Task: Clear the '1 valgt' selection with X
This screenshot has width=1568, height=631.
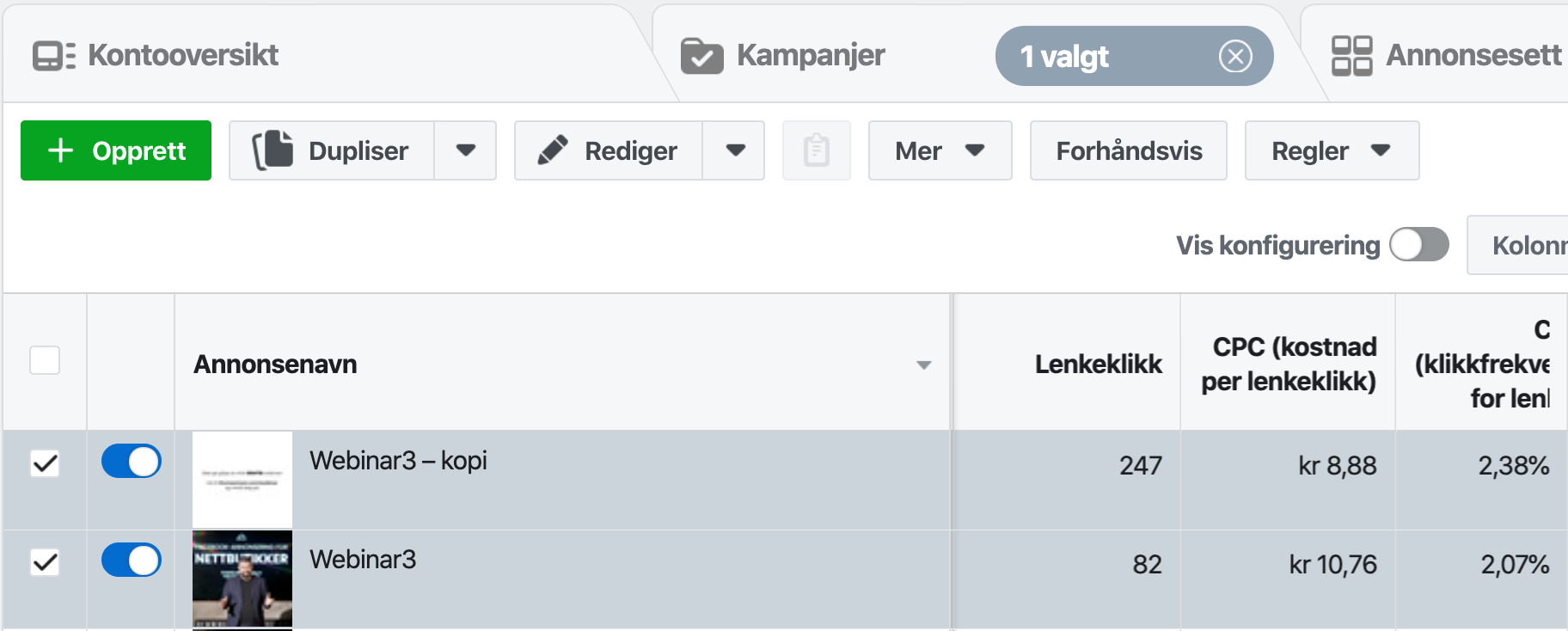Action: 1234,57
